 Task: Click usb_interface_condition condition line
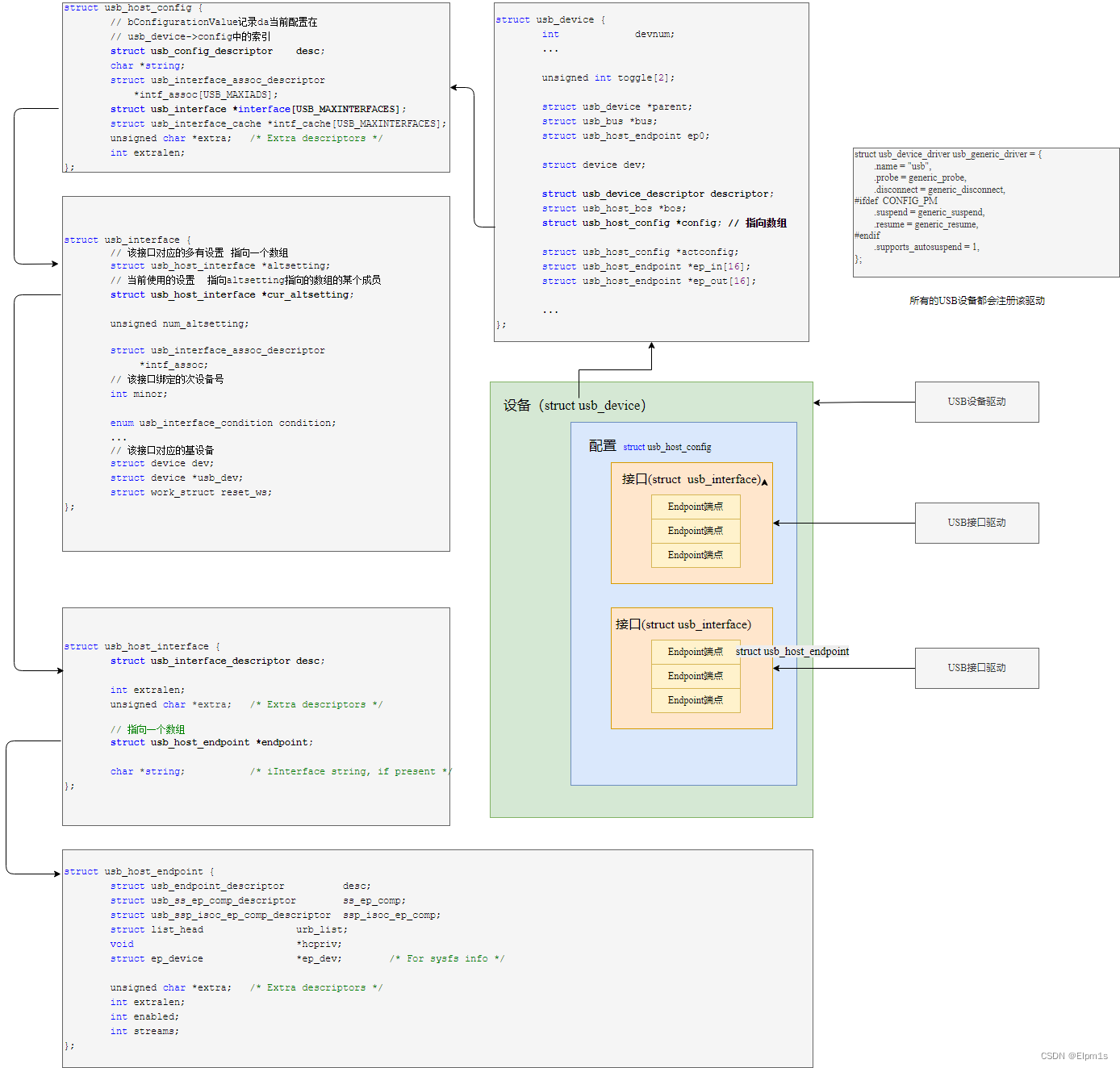coord(223,423)
